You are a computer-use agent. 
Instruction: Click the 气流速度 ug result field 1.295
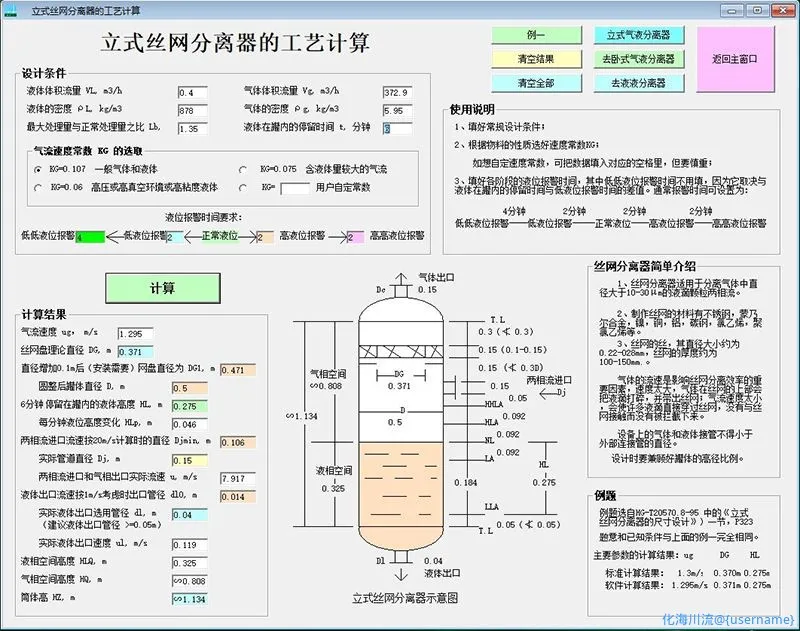pyautogui.click(x=135, y=334)
